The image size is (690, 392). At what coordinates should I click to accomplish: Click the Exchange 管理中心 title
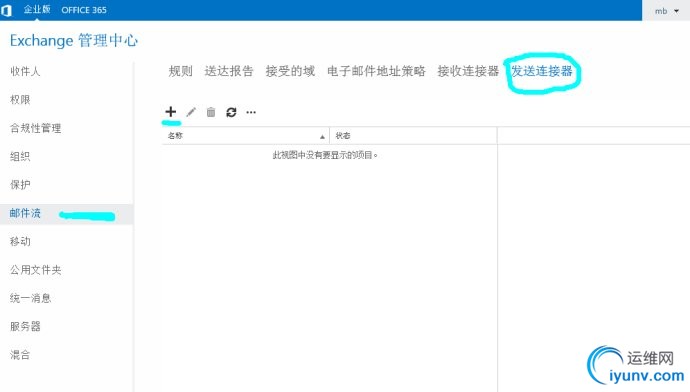pos(73,40)
